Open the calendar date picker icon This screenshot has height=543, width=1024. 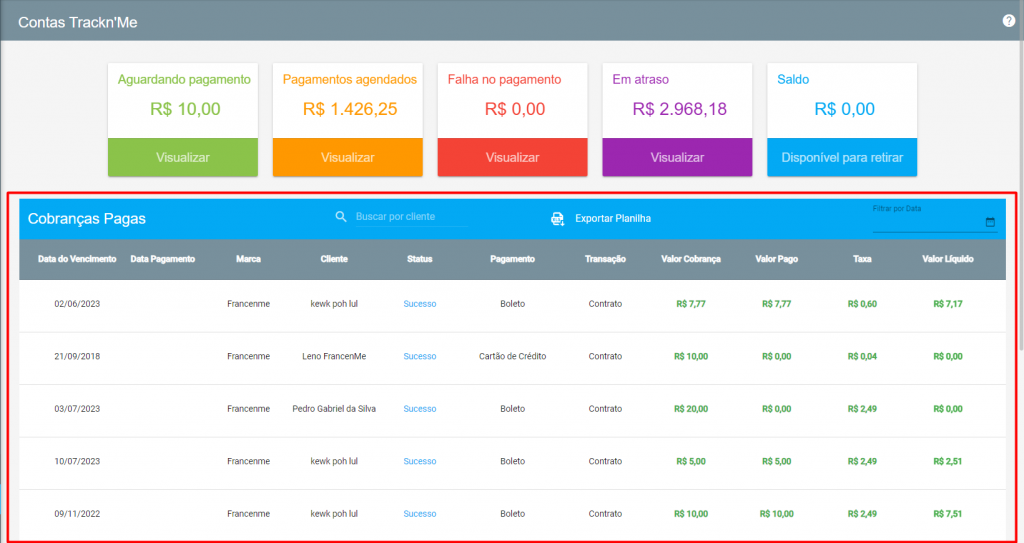tap(990, 222)
